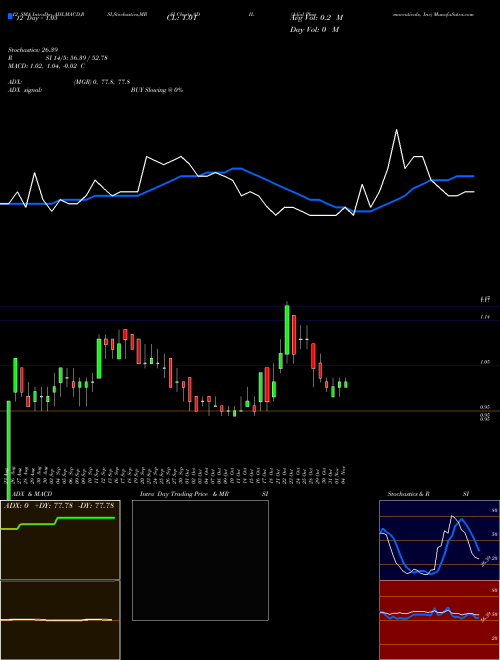Click the 'Intra Day Trading Price & MR' title

185,494
